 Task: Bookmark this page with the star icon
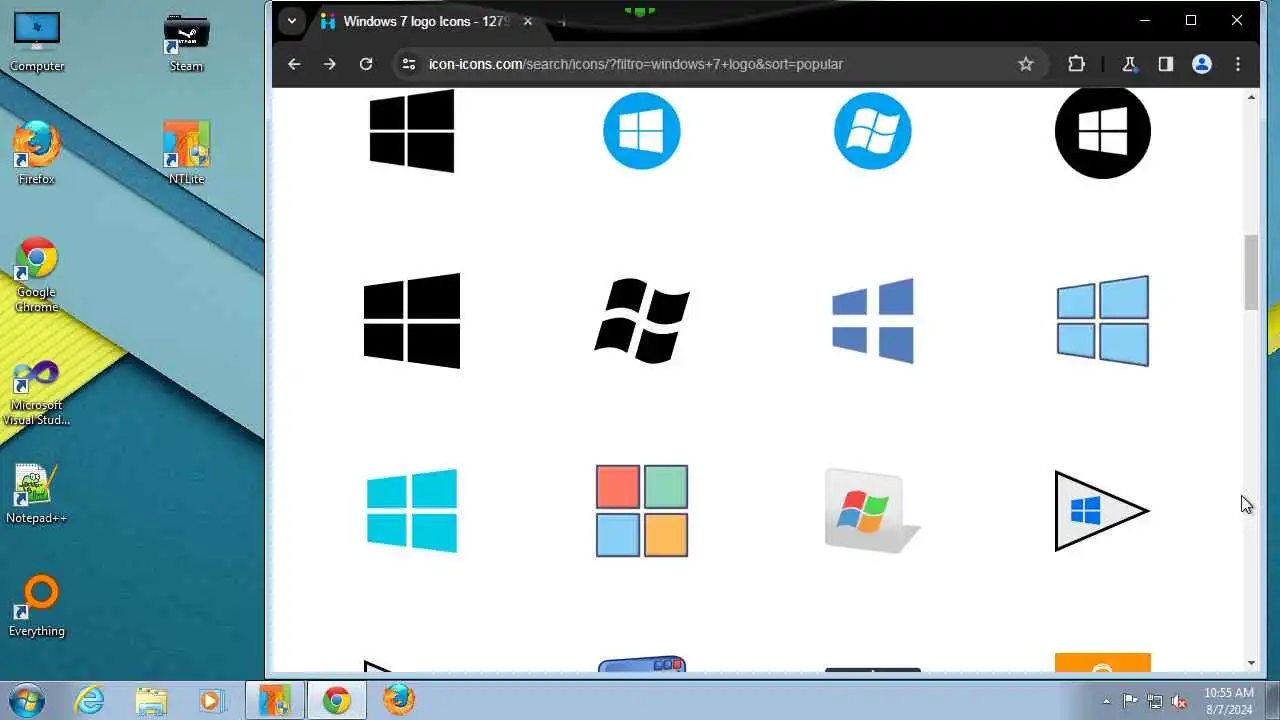(1026, 64)
